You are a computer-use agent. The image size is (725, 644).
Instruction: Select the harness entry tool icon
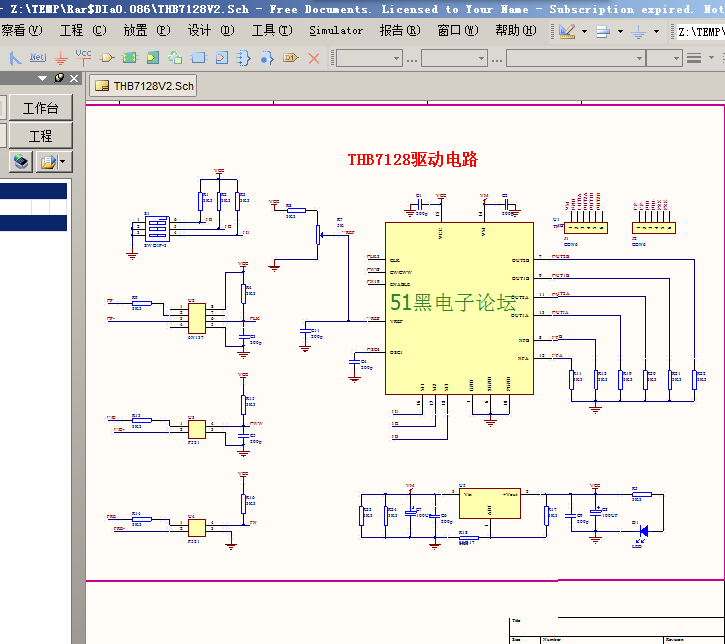(x=222, y=58)
